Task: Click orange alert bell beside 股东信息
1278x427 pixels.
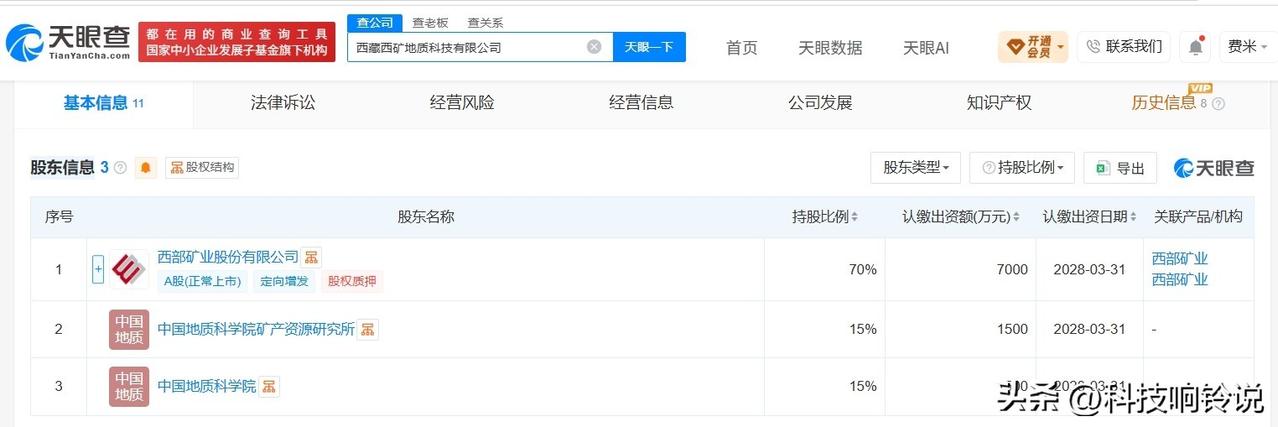Action: click(x=146, y=168)
